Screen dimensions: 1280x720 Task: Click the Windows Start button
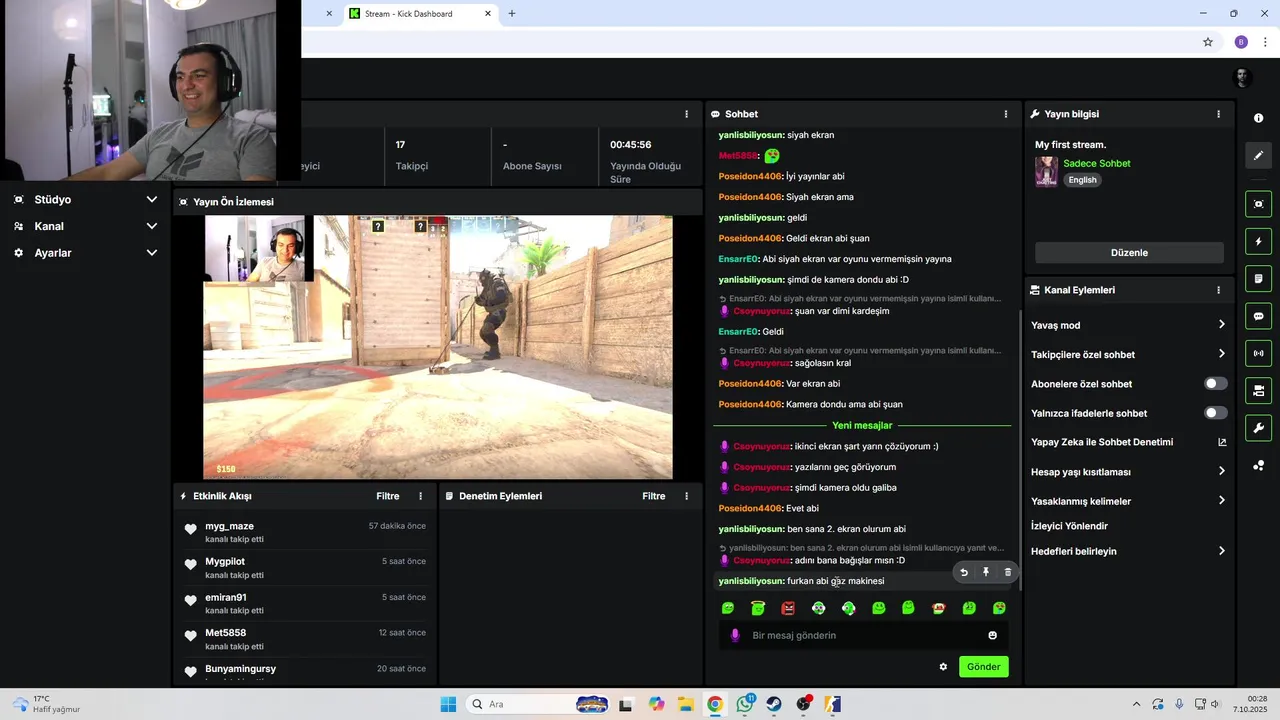point(448,704)
